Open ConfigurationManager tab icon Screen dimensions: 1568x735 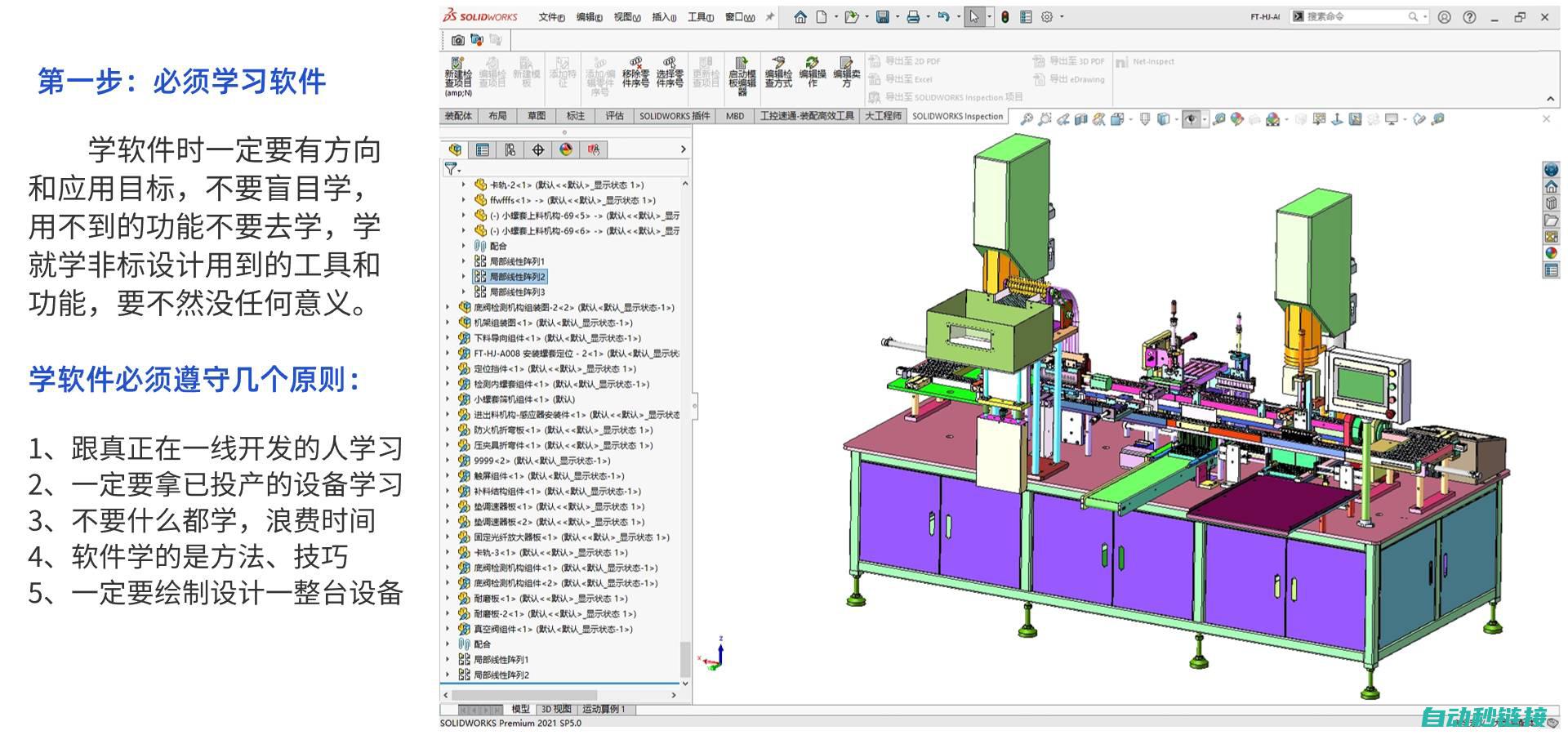click(510, 149)
